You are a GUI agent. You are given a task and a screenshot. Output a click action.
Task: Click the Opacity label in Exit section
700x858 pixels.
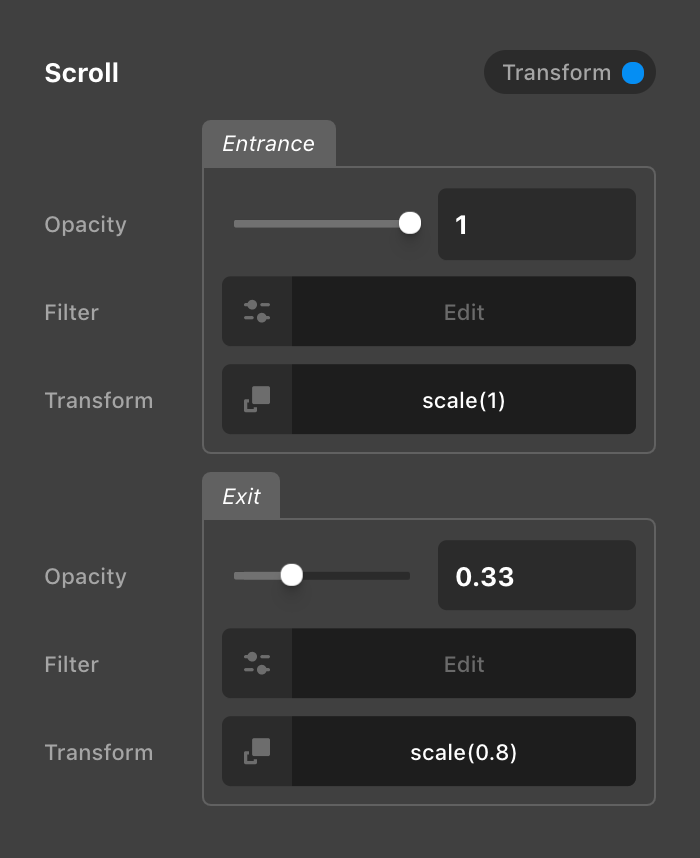[x=86, y=576]
